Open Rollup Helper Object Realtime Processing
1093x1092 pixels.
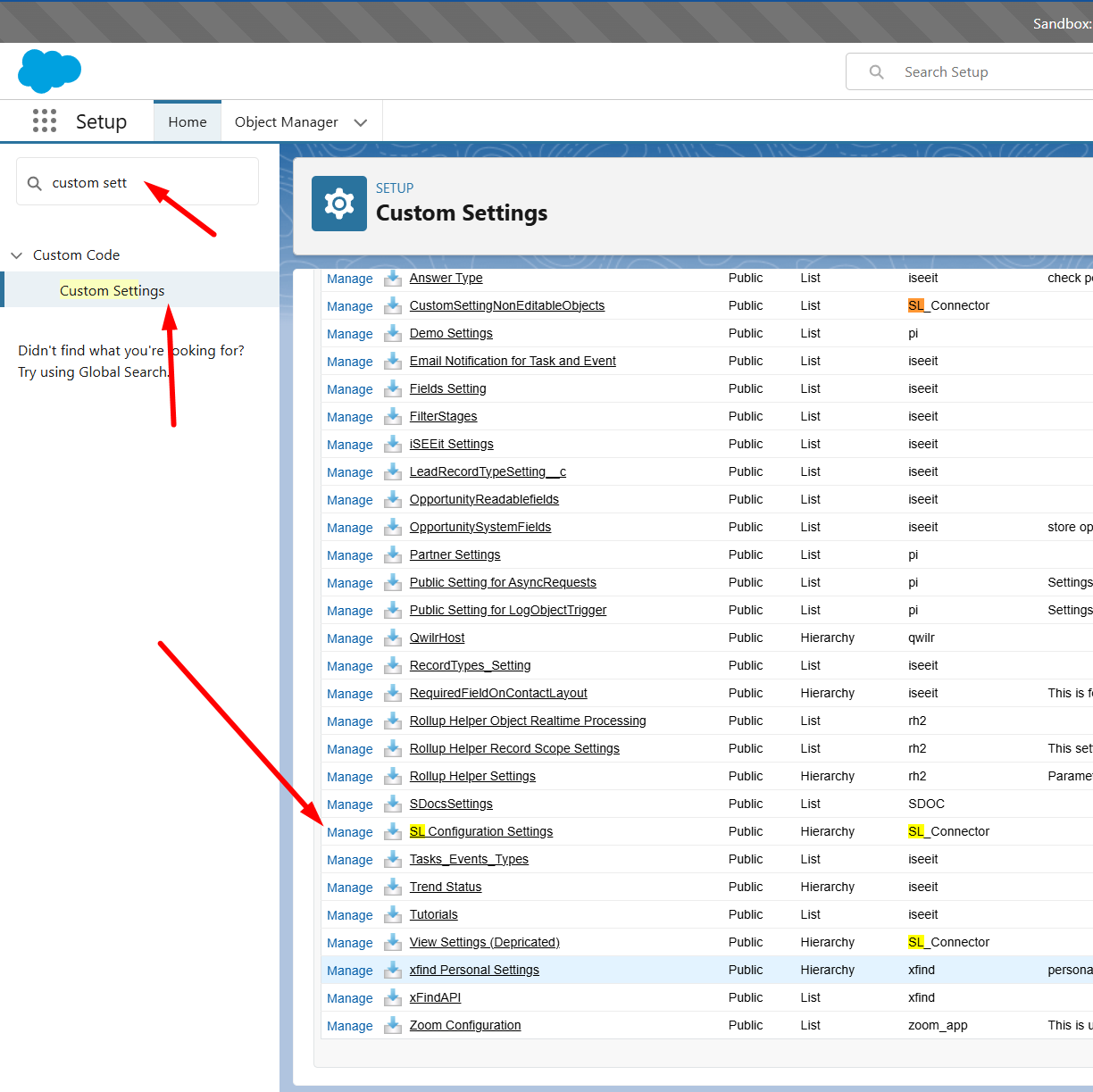coord(528,721)
